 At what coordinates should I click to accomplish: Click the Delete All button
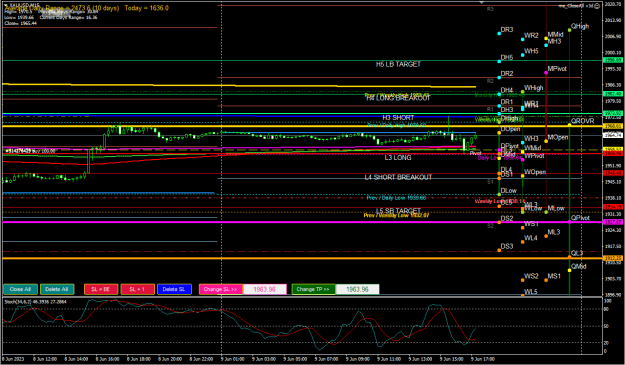tap(57, 289)
